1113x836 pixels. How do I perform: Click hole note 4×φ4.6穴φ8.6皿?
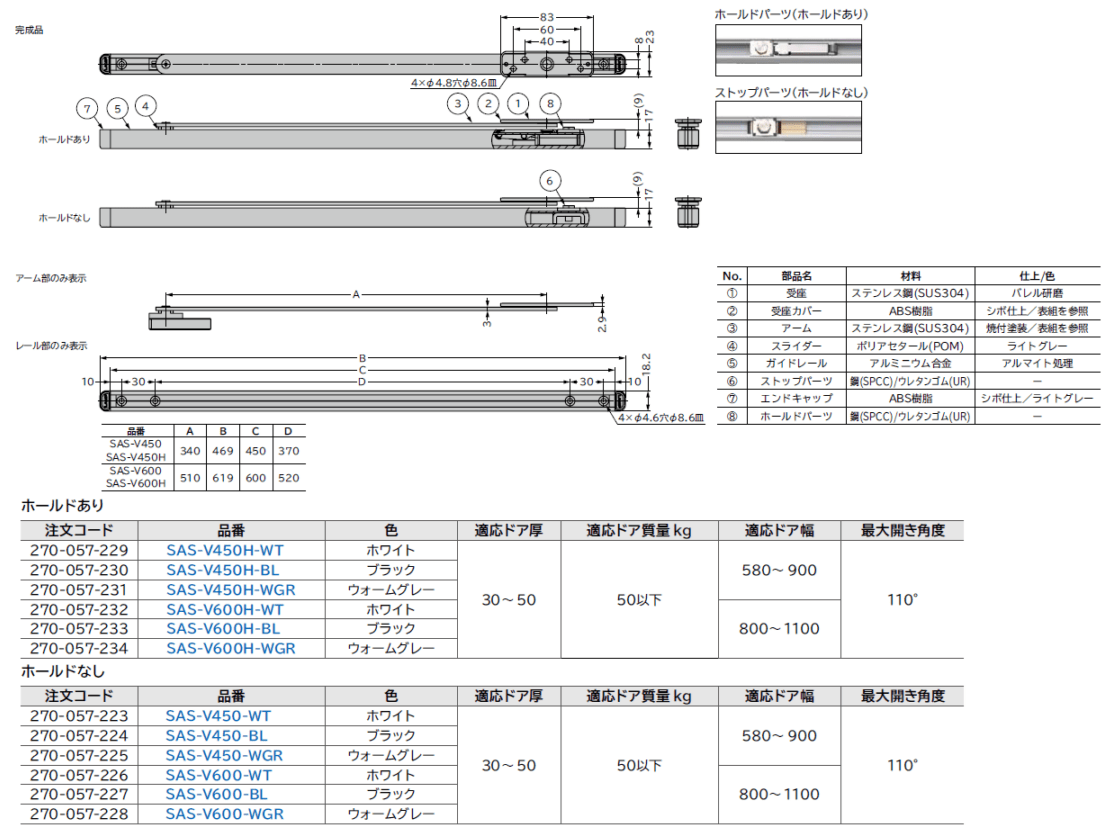pos(662,418)
